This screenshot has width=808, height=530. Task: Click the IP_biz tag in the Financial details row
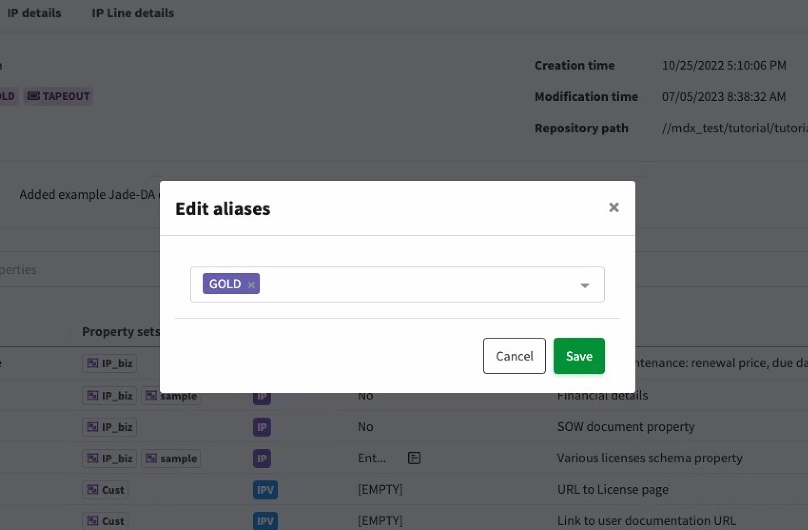tap(109, 396)
